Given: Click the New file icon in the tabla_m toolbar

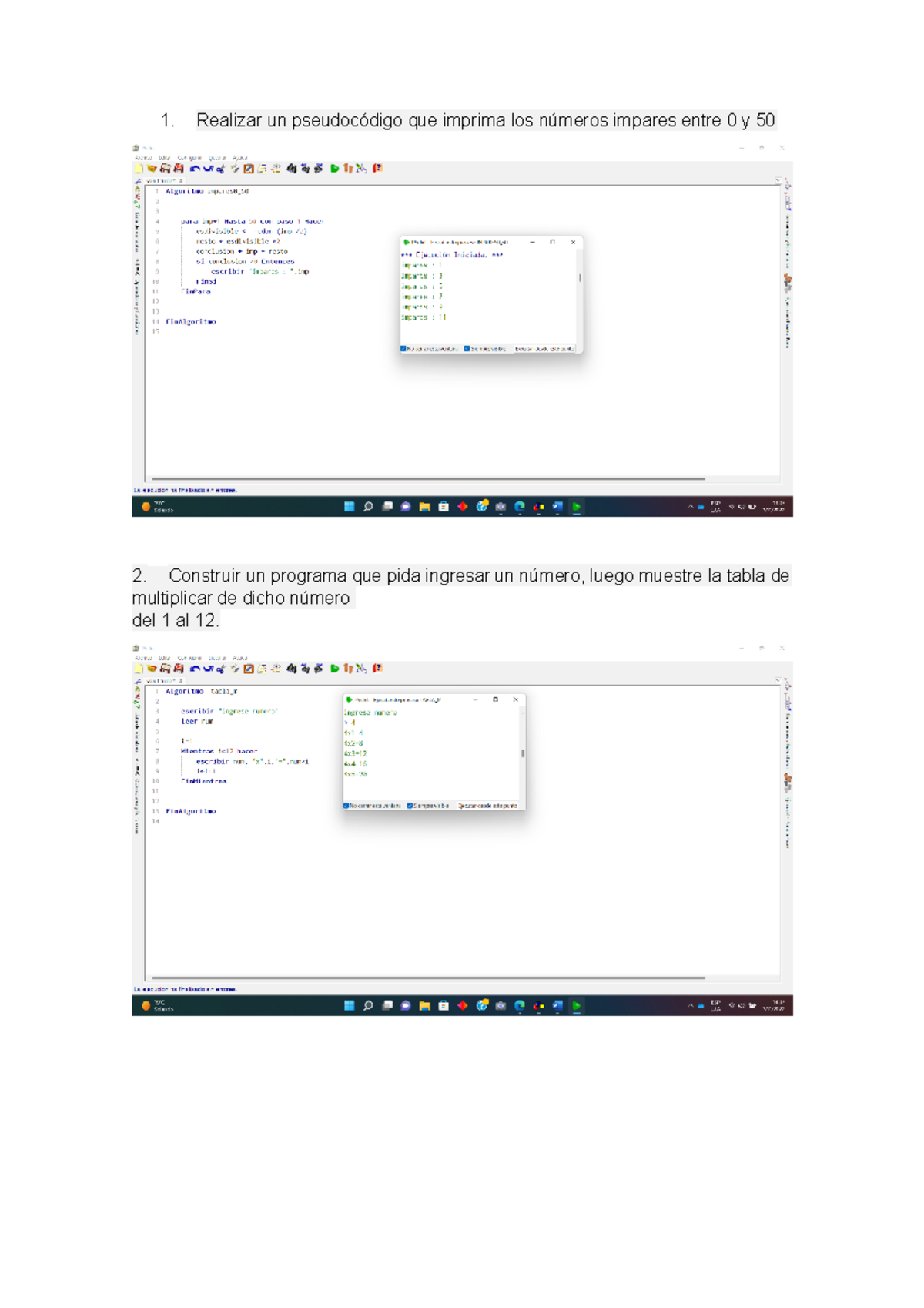Looking at the screenshot, I should (139, 669).
